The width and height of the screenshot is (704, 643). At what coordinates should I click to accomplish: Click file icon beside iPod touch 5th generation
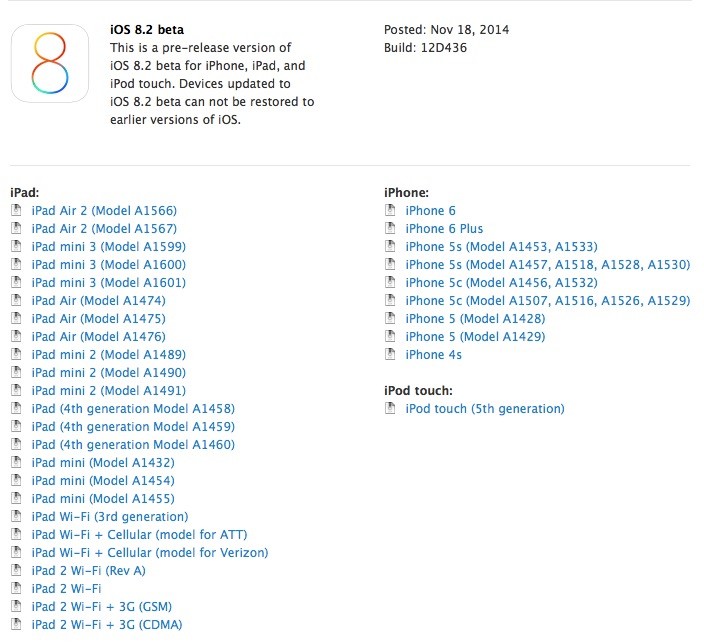390,408
